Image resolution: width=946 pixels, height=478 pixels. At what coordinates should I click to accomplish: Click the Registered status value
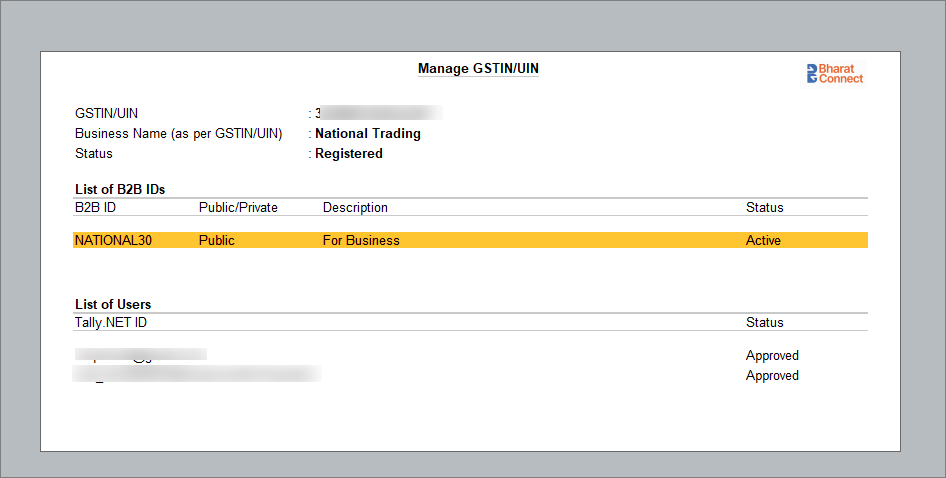click(x=349, y=154)
